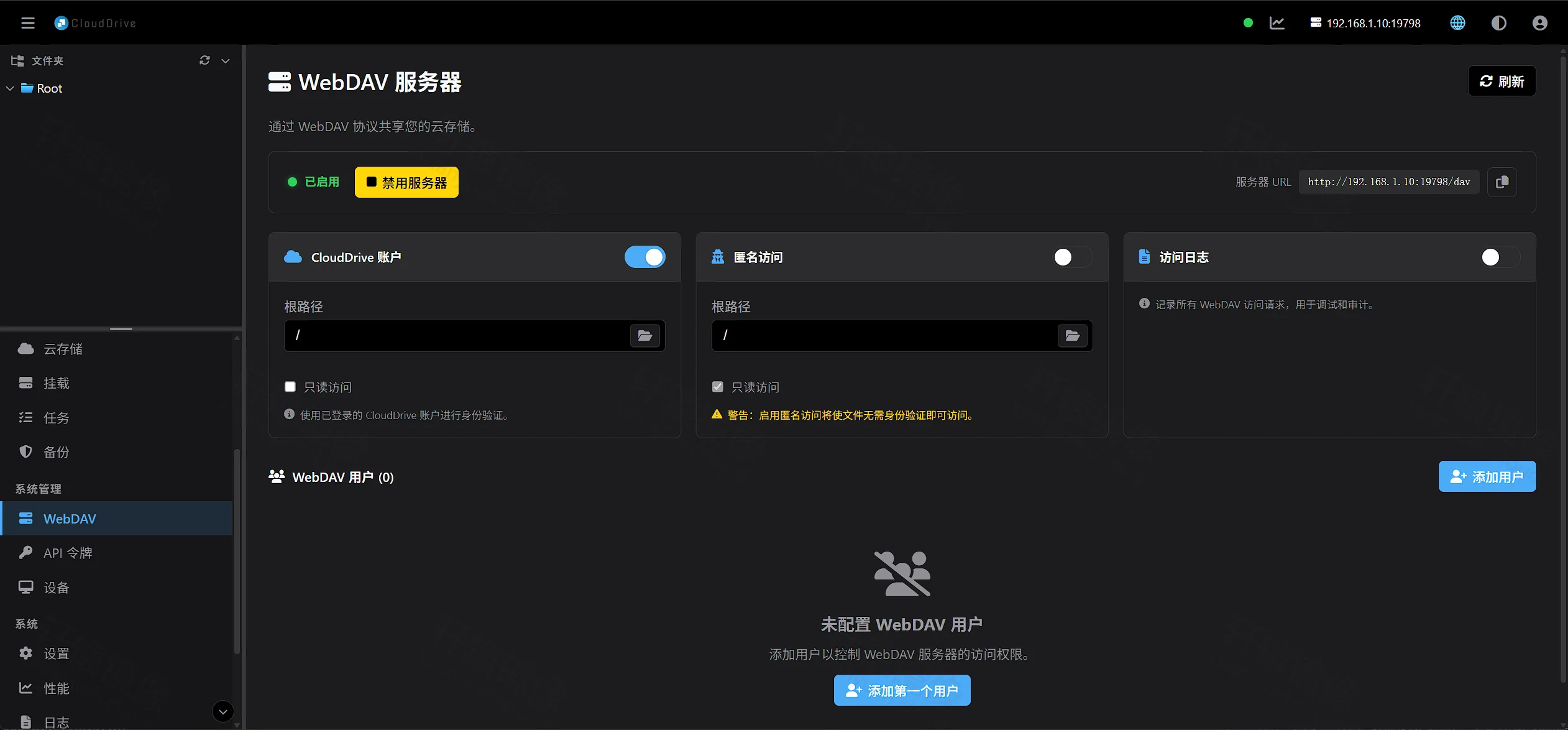This screenshot has width=1568, height=730.
Task: Click the server URL field
Action: coord(1388,182)
